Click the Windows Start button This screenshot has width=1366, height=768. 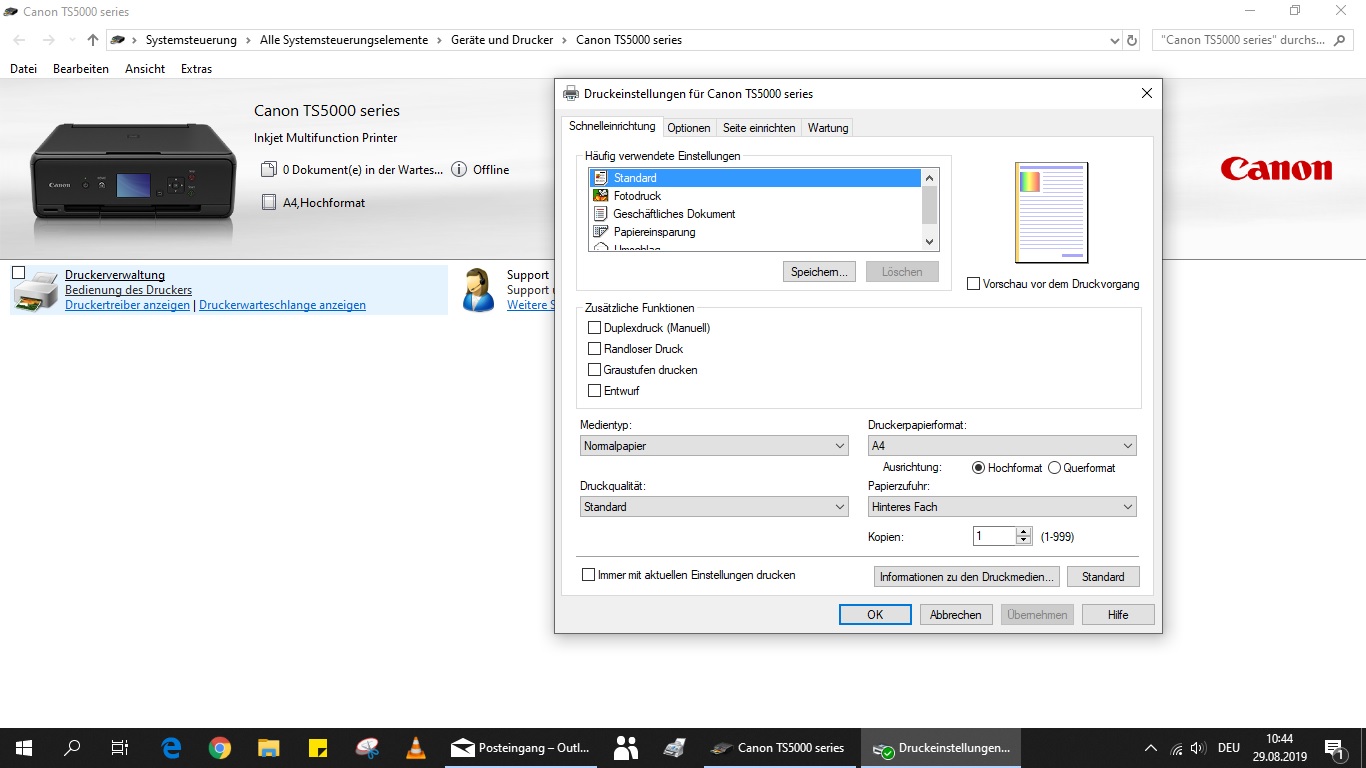point(24,748)
